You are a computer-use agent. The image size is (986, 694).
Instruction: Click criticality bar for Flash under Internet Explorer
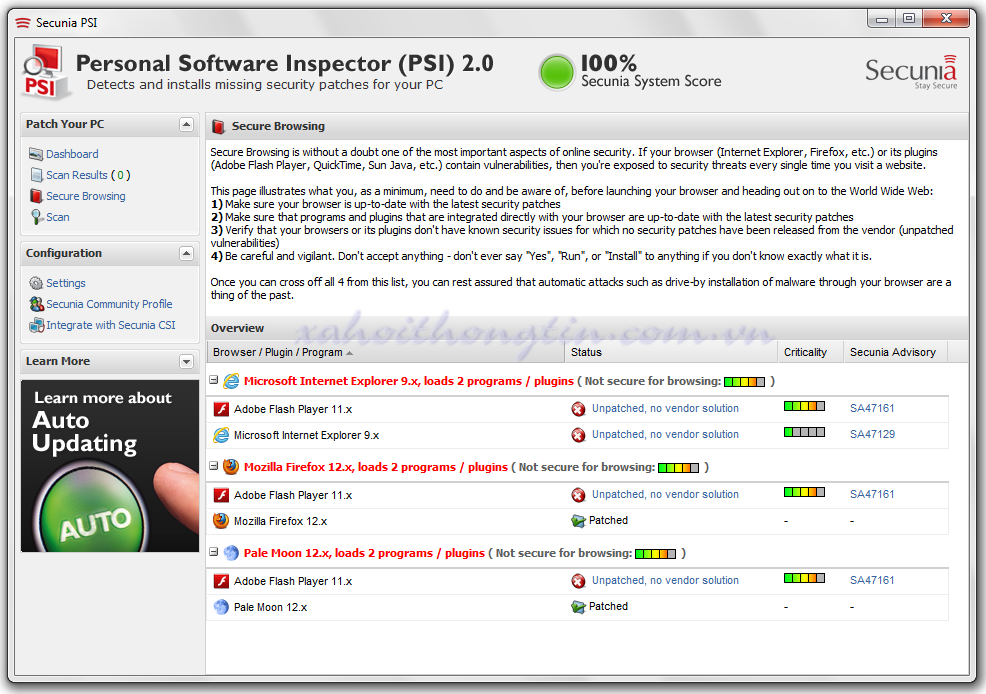tap(804, 406)
